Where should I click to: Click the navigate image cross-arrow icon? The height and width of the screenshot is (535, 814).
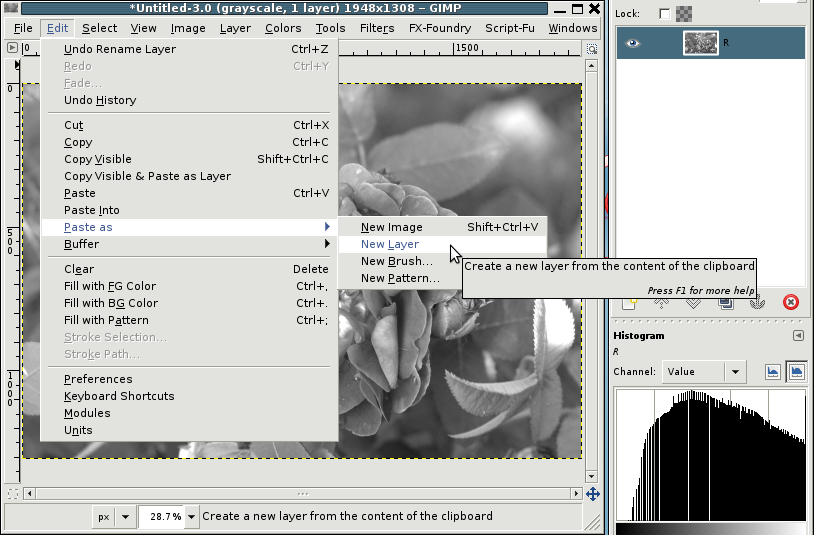(x=592, y=493)
